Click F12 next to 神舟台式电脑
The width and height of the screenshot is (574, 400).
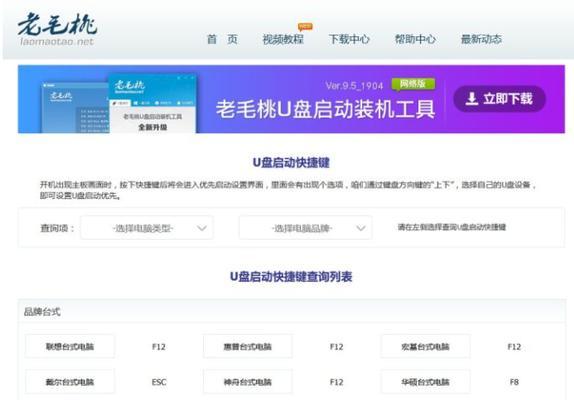coord(336,382)
